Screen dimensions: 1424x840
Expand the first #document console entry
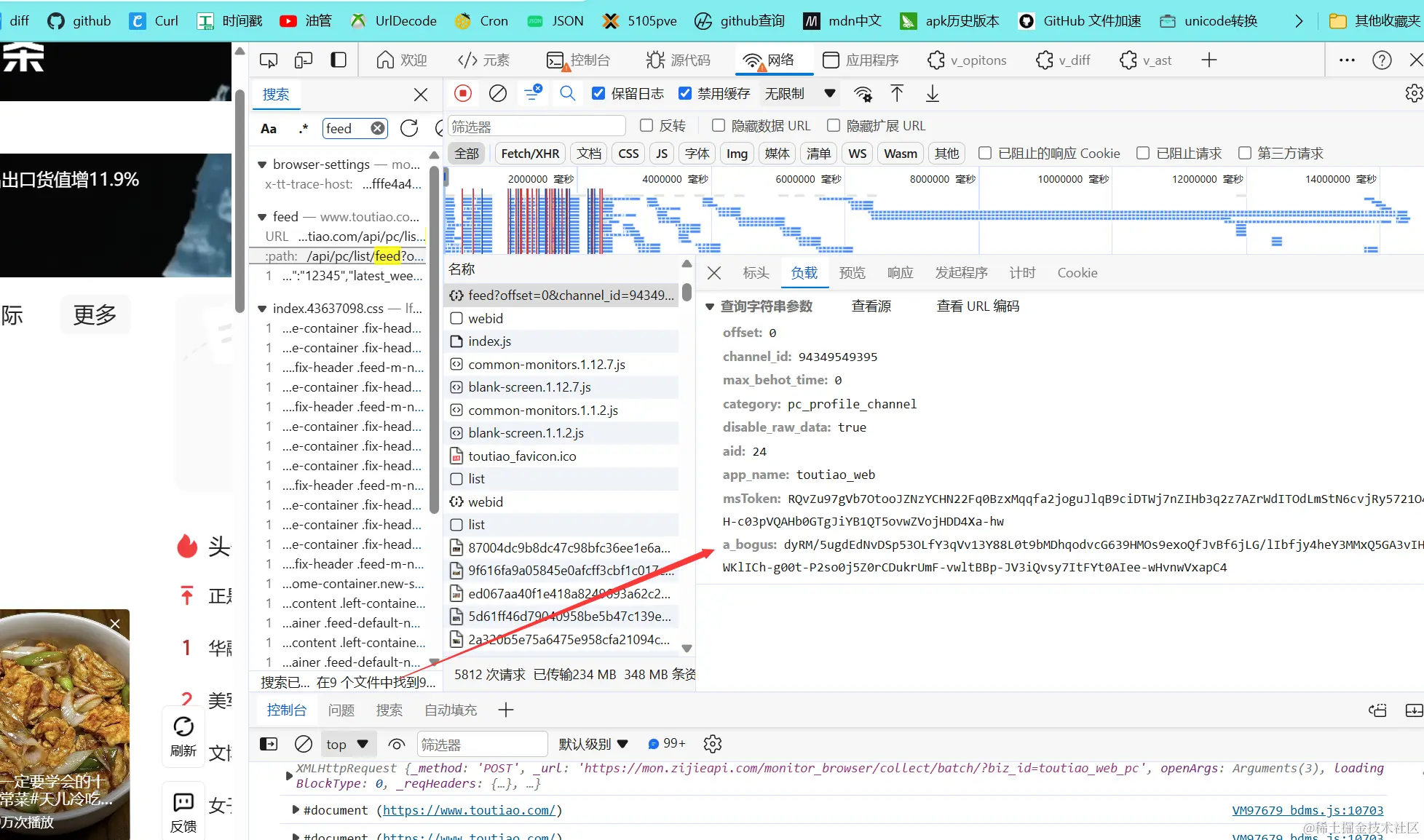coord(296,810)
